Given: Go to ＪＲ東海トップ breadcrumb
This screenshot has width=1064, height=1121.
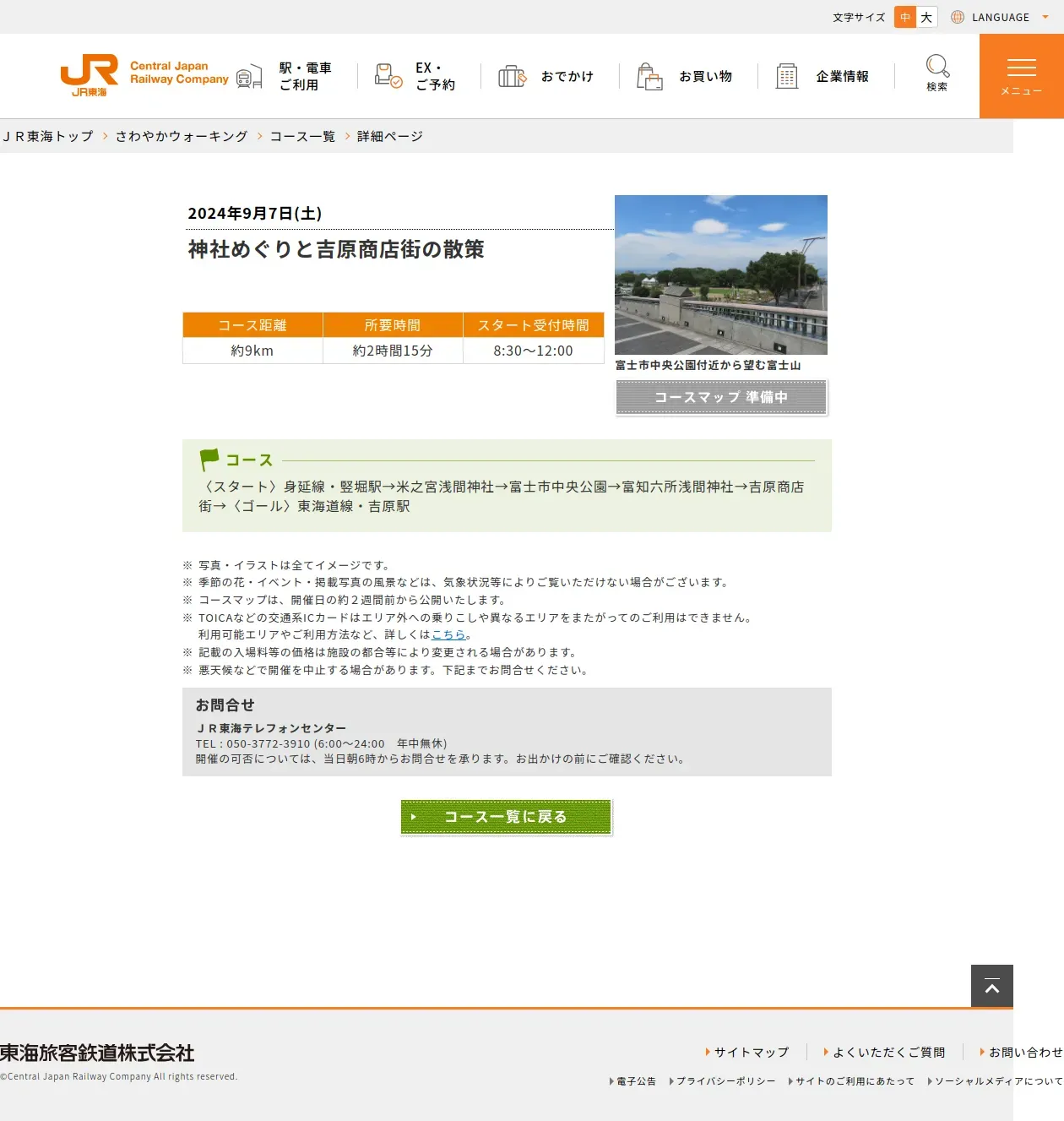Looking at the screenshot, I should click(47, 136).
